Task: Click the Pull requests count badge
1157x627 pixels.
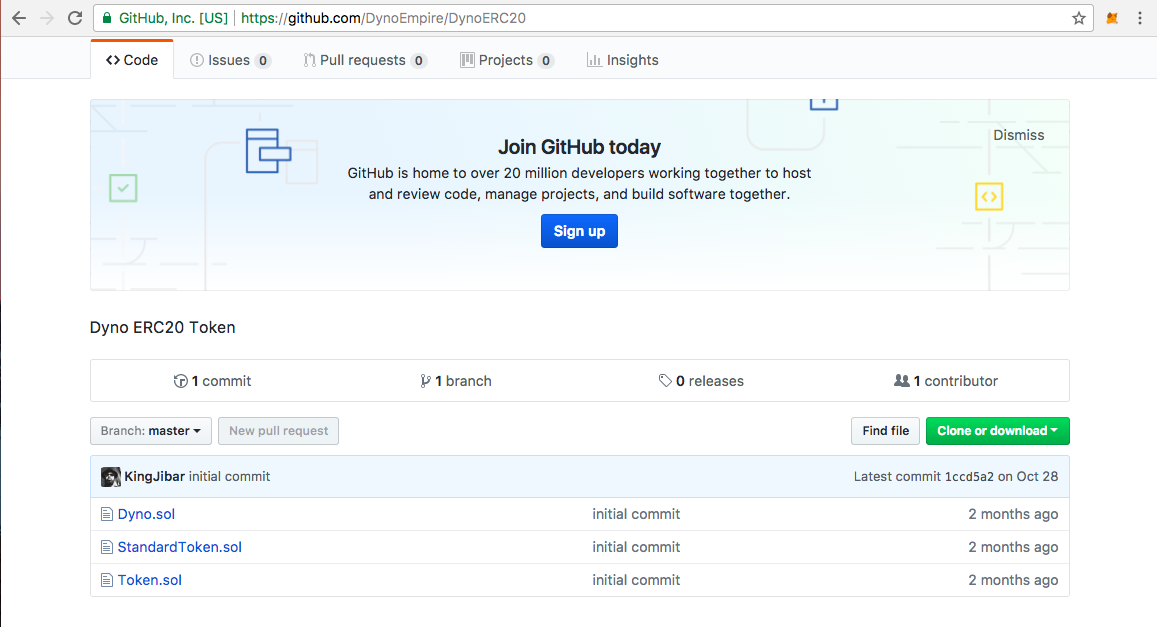Action: pos(418,60)
